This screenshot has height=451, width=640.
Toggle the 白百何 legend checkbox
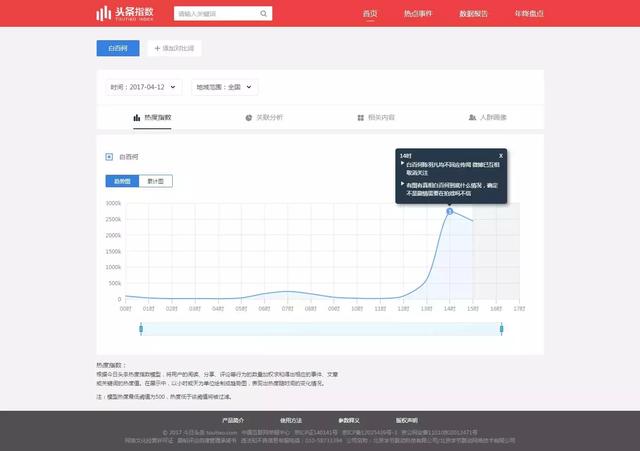coord(109,157)
